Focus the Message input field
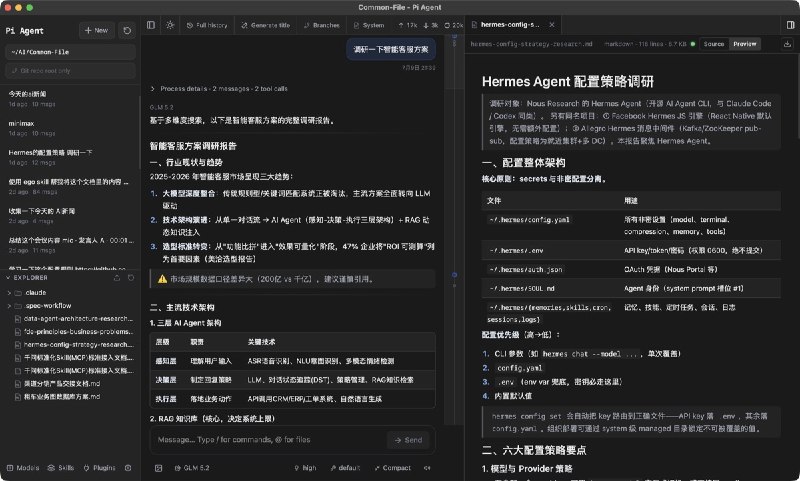 [x=268, y=440]
